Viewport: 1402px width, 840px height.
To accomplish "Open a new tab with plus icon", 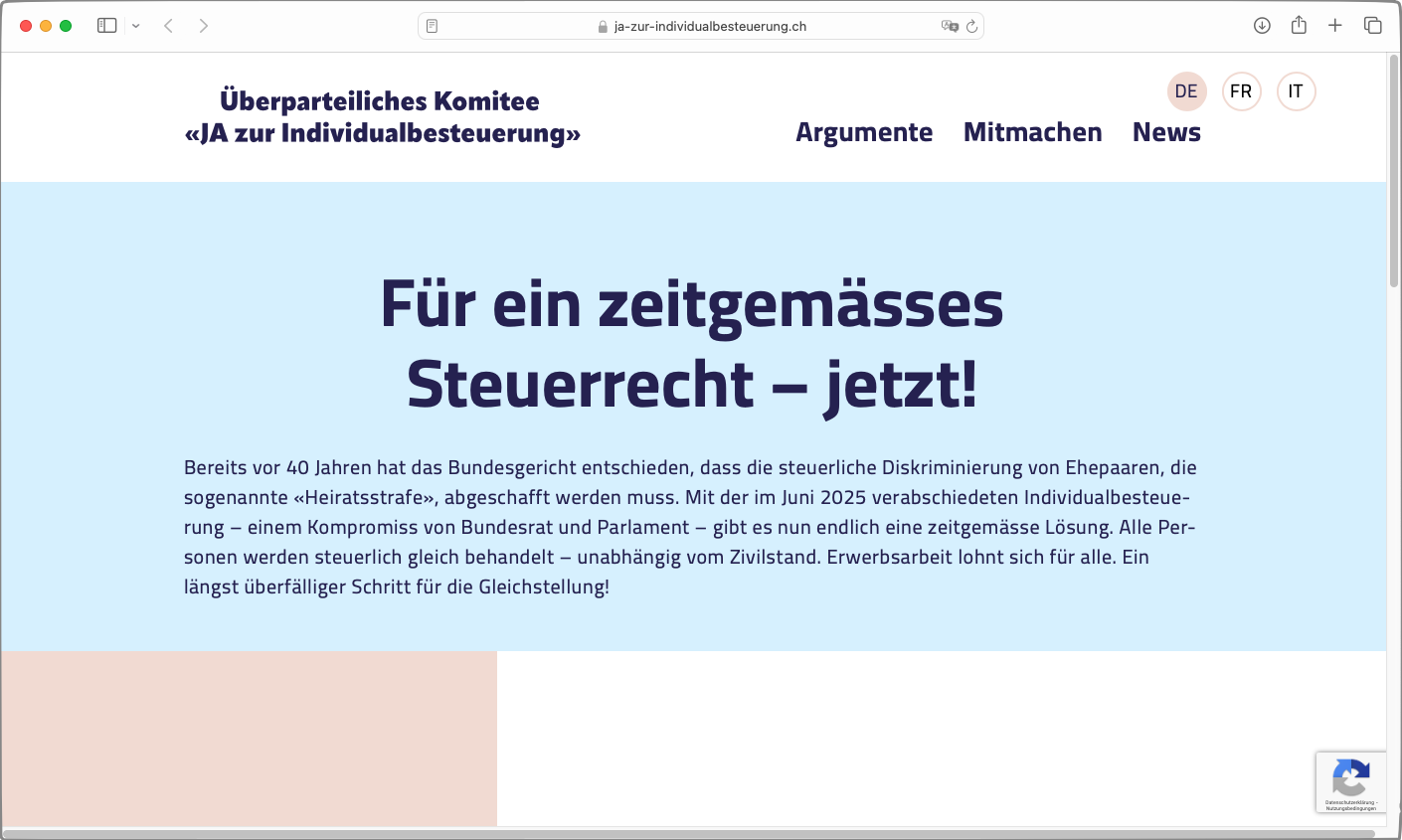I will (x=1335, y=26).
